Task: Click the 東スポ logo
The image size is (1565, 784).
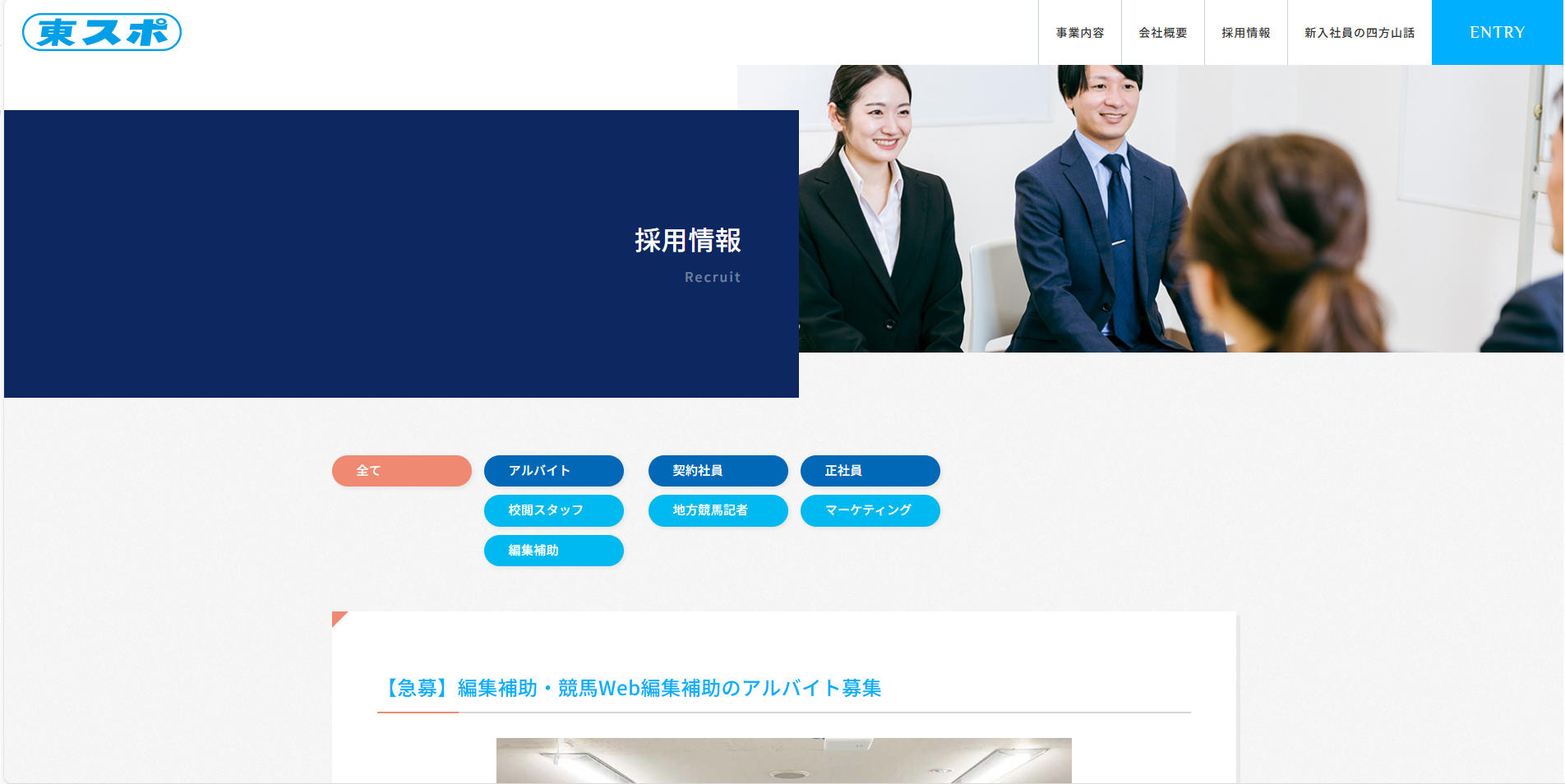Action: pyautogui.click(x=102, y=33)
